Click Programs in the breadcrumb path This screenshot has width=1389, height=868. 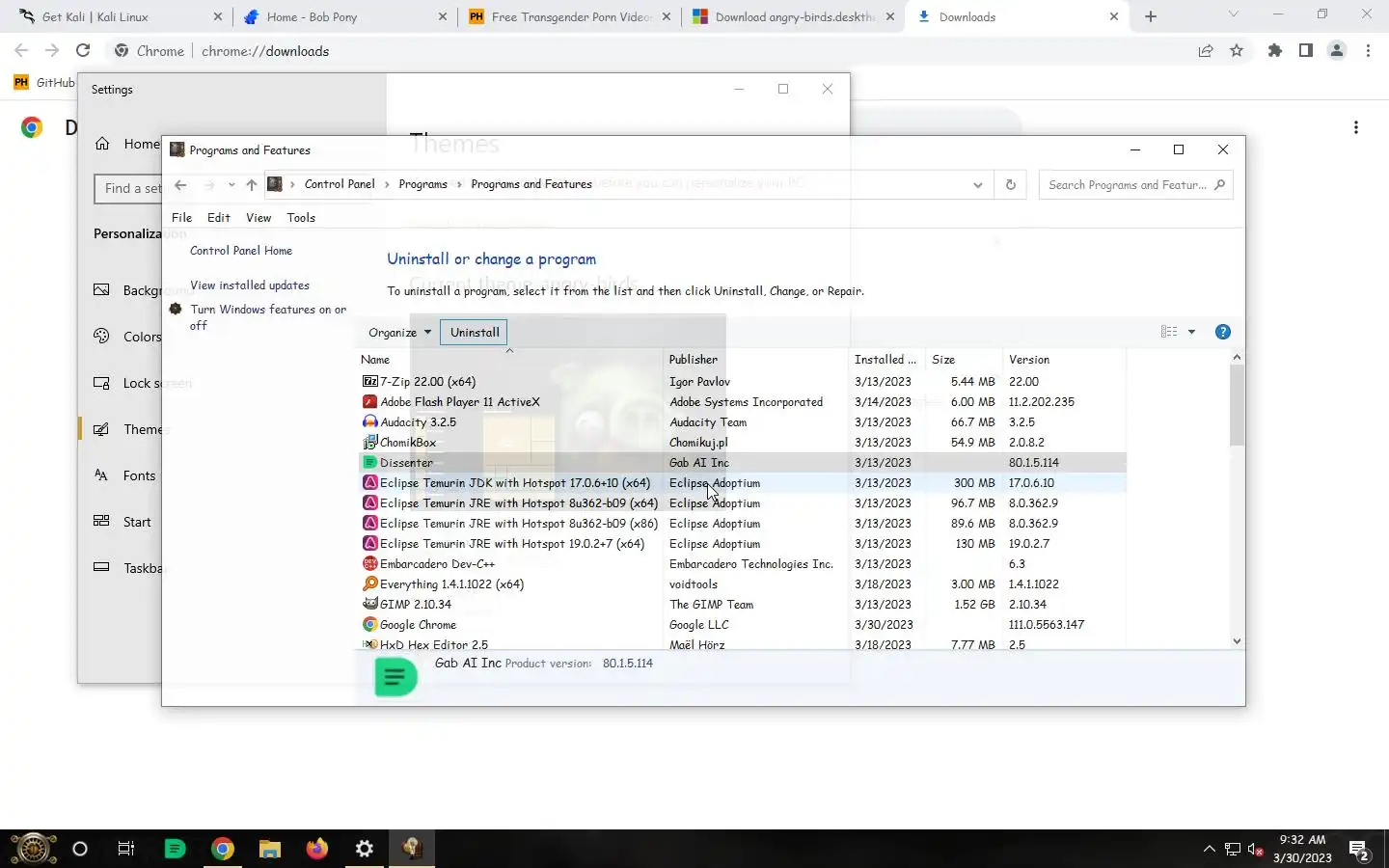[422, 184]
